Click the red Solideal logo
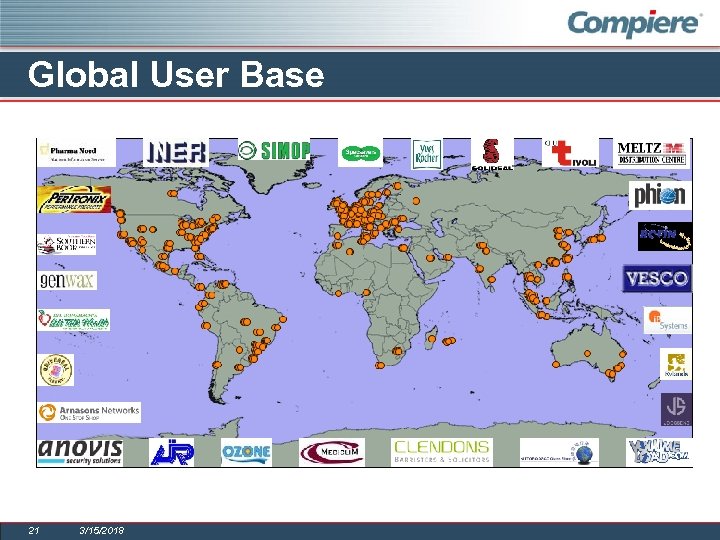Image resolution: width=720 pixels, height=540 pixels. (x=492, y=154)
